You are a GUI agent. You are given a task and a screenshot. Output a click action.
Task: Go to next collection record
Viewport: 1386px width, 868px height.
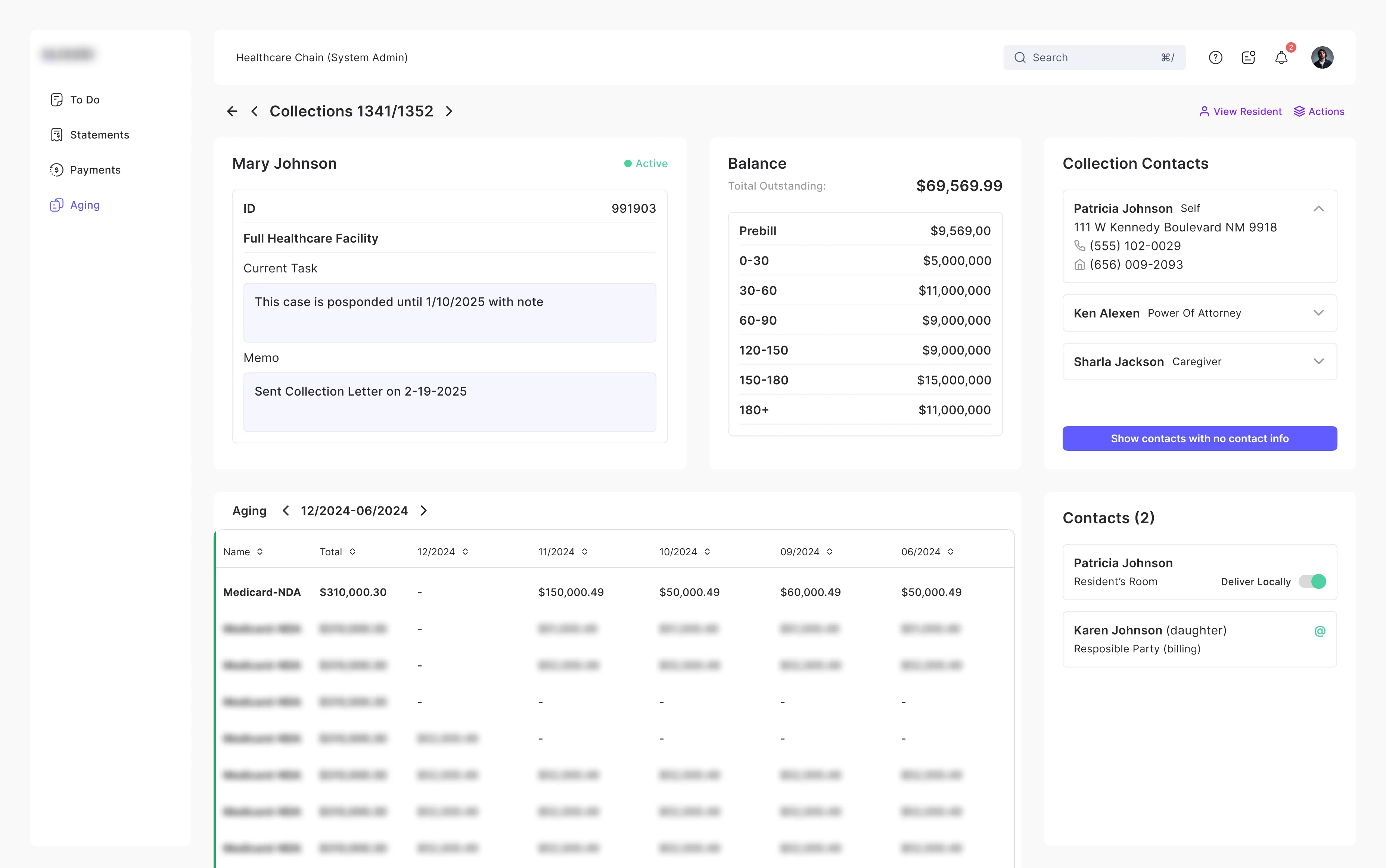[x=449, y=111]
